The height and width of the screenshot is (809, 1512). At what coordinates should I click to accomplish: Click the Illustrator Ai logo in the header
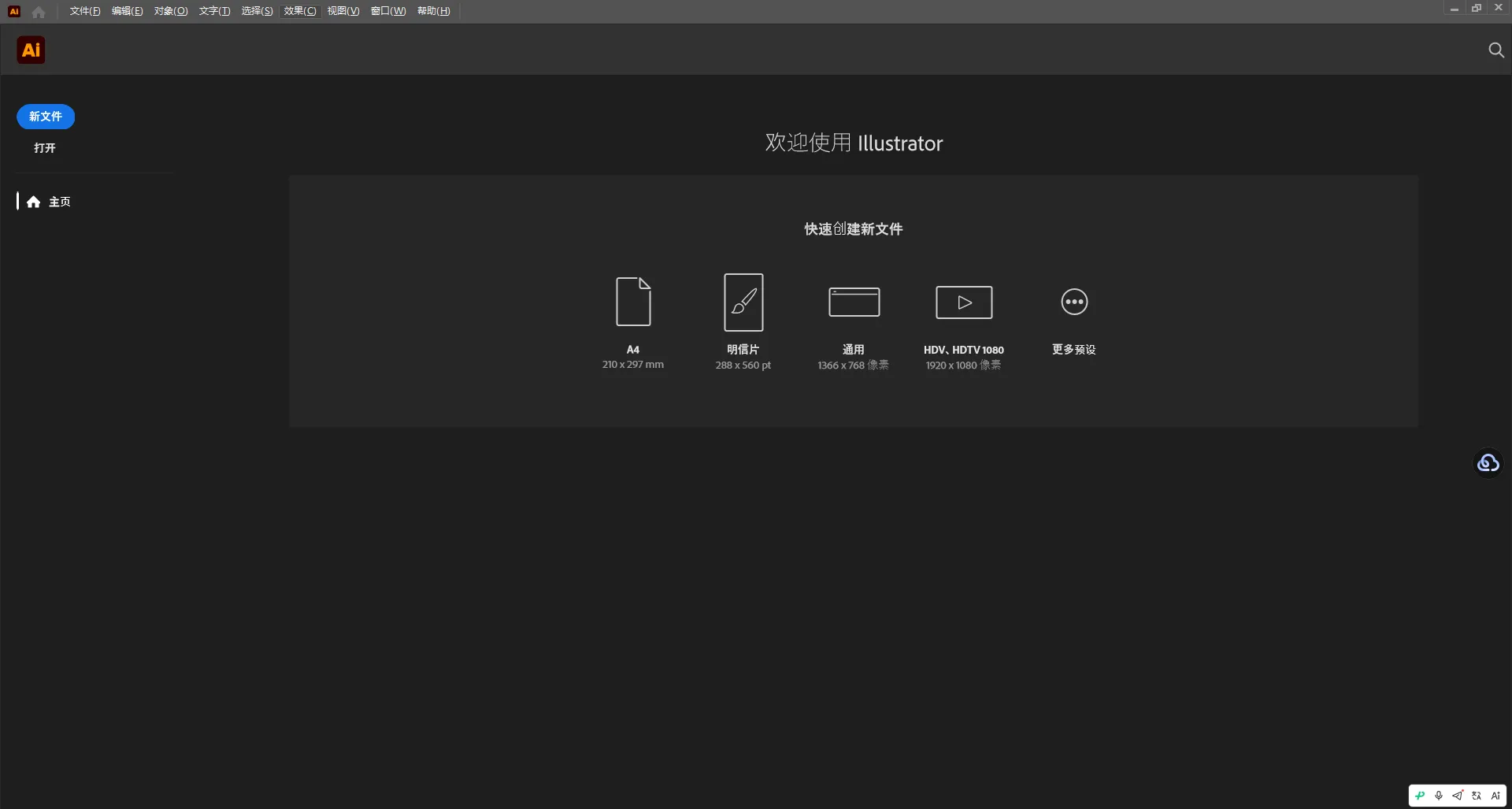[31, 50]
